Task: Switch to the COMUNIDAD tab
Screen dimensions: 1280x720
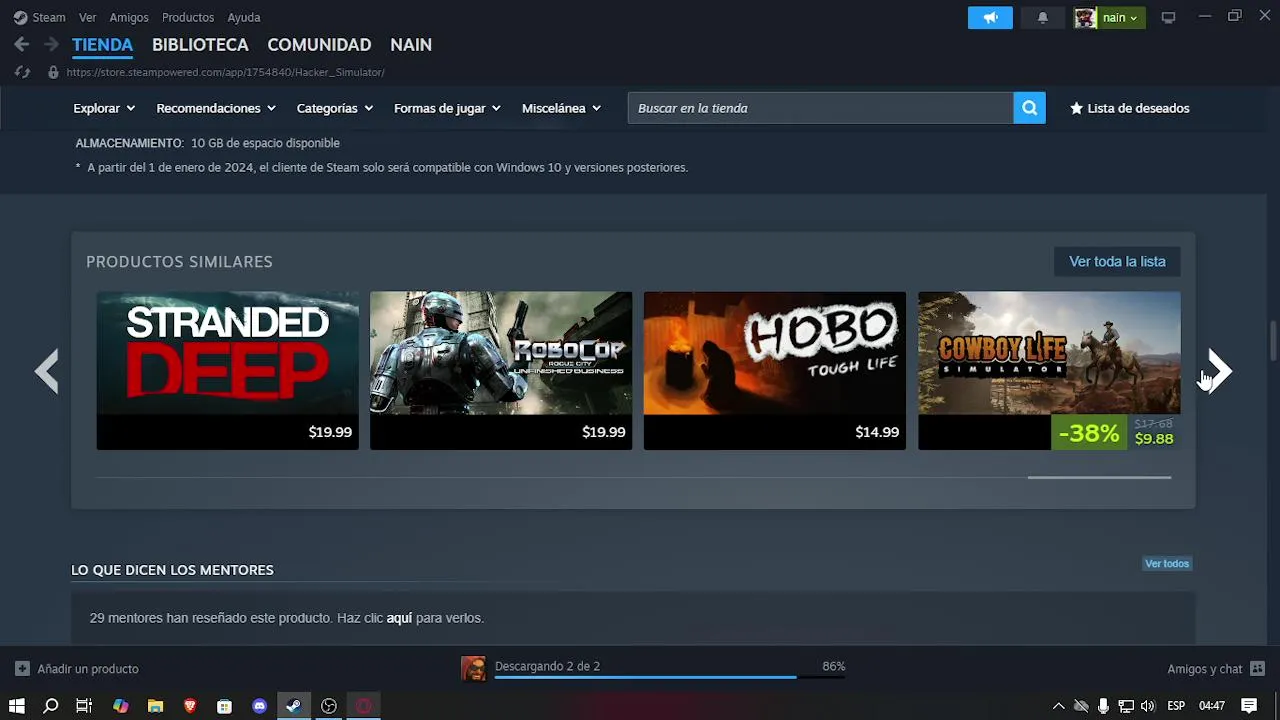Action: pyautogui.click(x=319, y=44)
